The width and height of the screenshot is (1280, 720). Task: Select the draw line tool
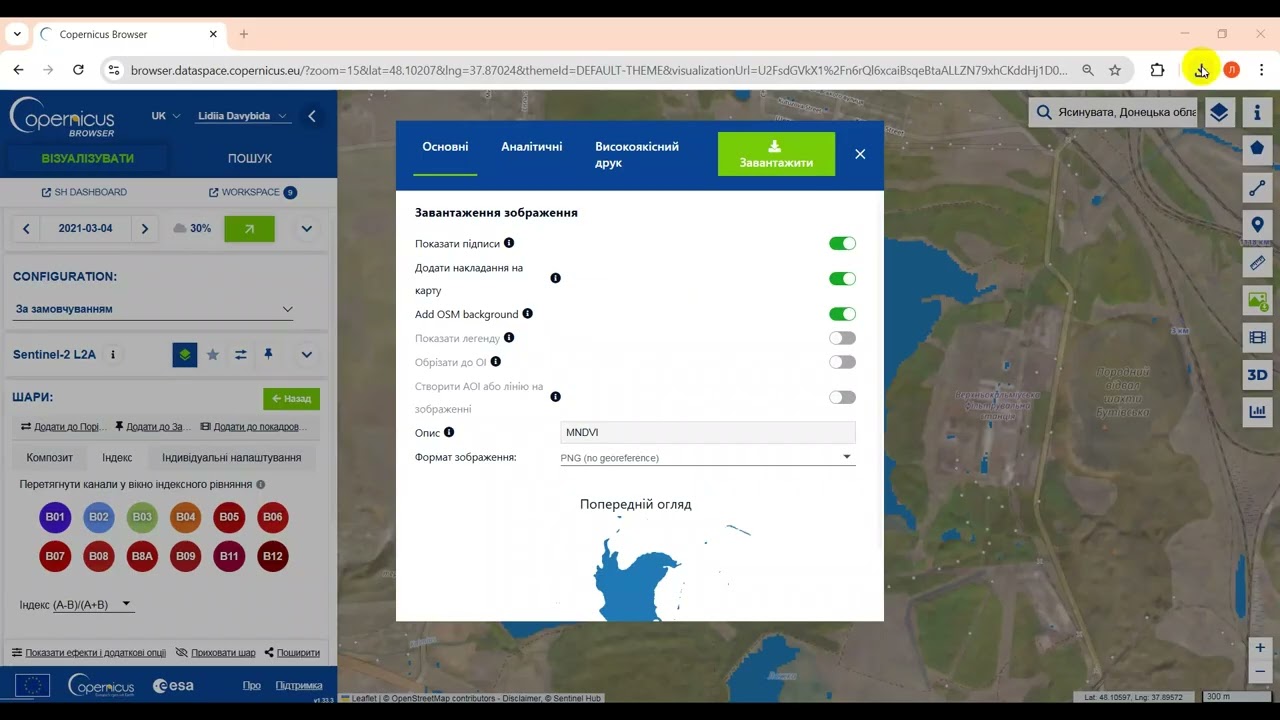(1257, 187)
